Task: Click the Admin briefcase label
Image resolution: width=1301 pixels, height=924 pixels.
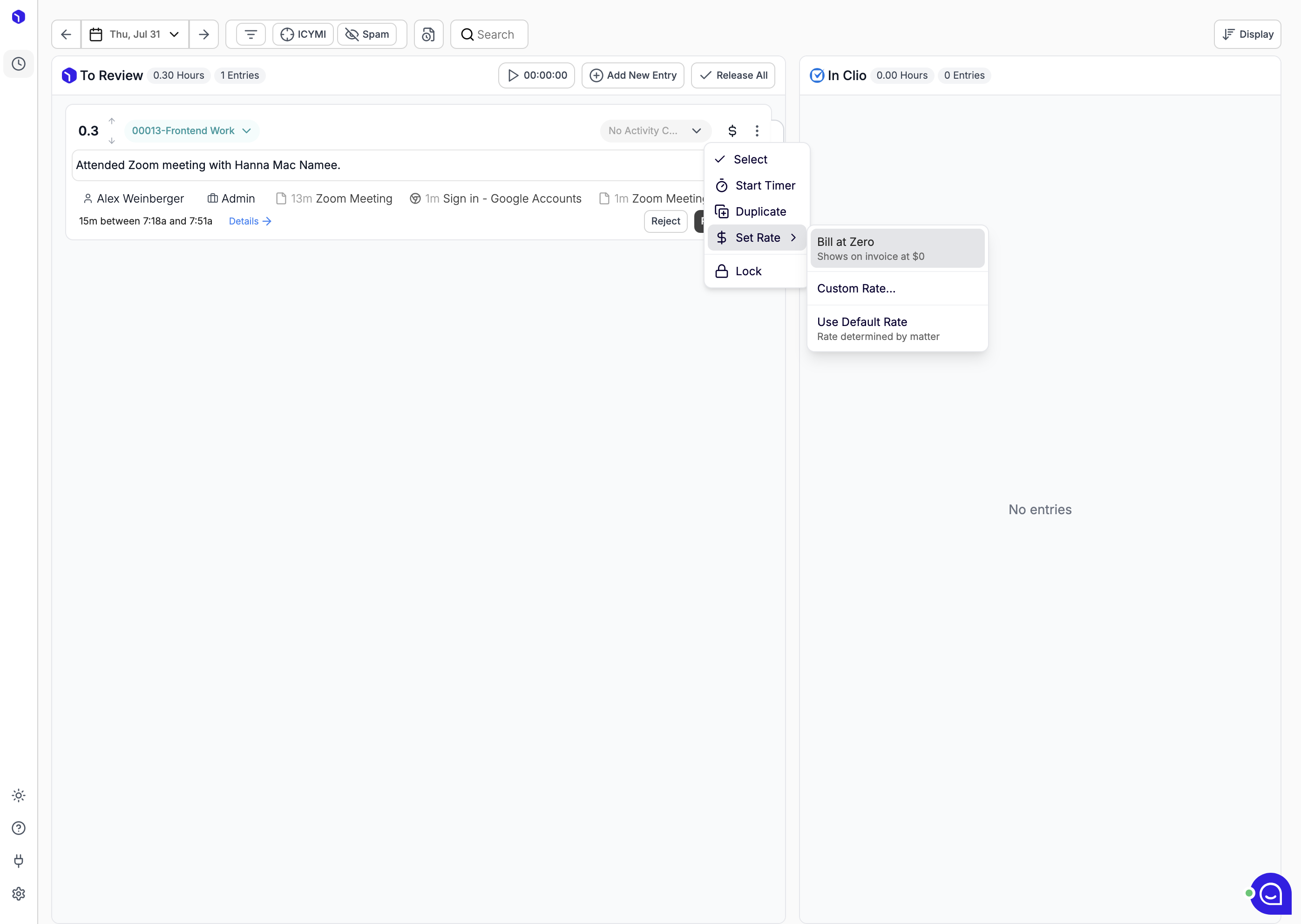Action: pyautogui.click(x=231, y=198)
